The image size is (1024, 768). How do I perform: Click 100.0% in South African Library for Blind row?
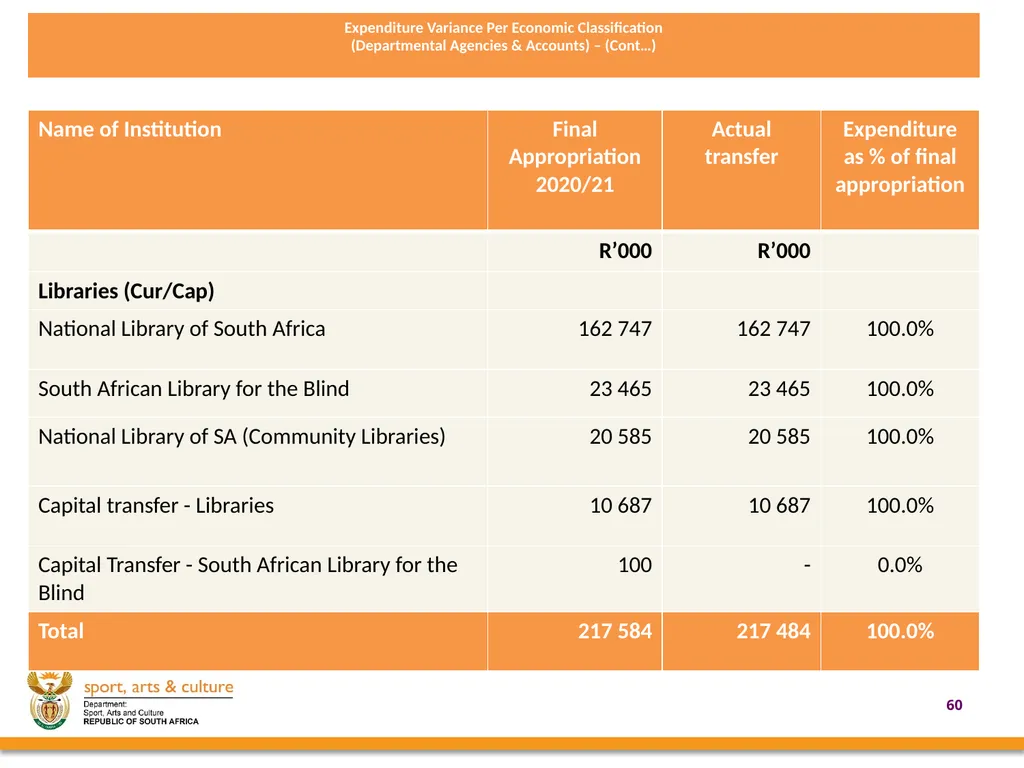tap(900, 389)
